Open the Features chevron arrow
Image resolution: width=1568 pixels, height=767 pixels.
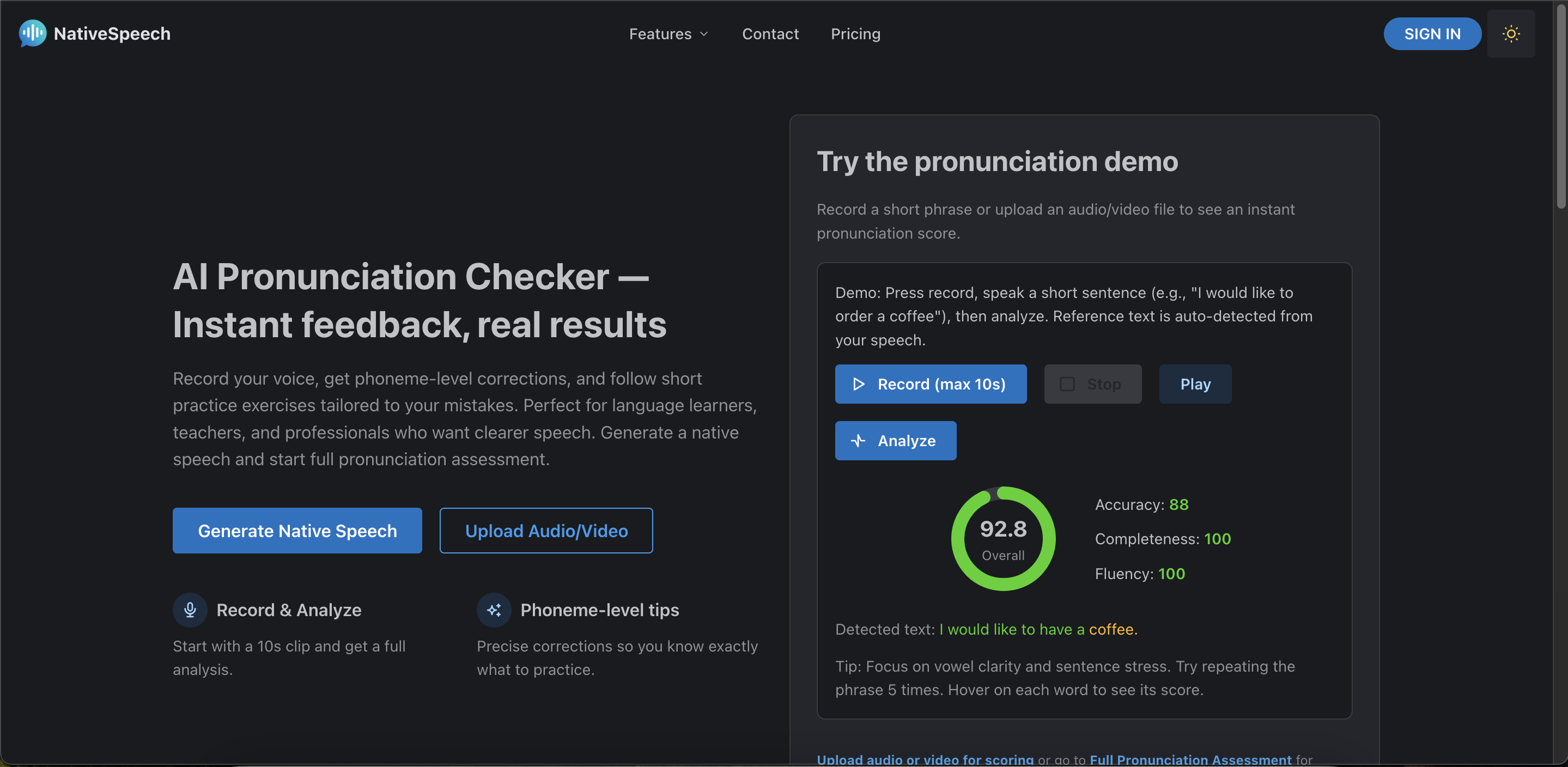click(x=704, y=35)
